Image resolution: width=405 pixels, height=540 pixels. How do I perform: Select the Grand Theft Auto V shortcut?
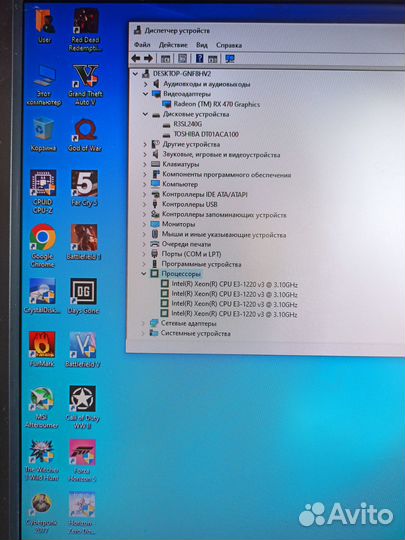click(x=85, y=85)
